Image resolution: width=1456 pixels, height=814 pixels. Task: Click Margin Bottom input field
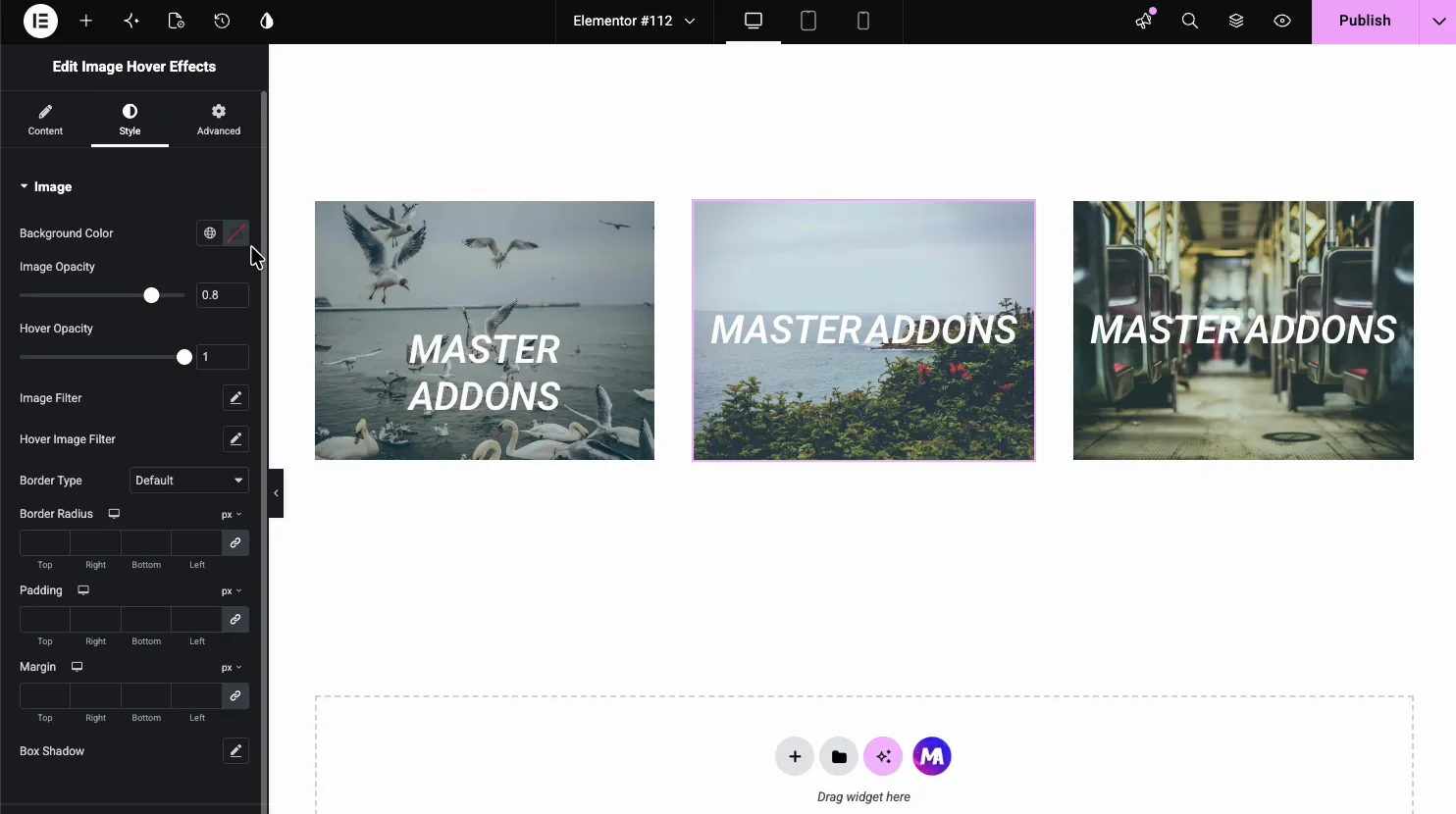click(x=146, y=696)
